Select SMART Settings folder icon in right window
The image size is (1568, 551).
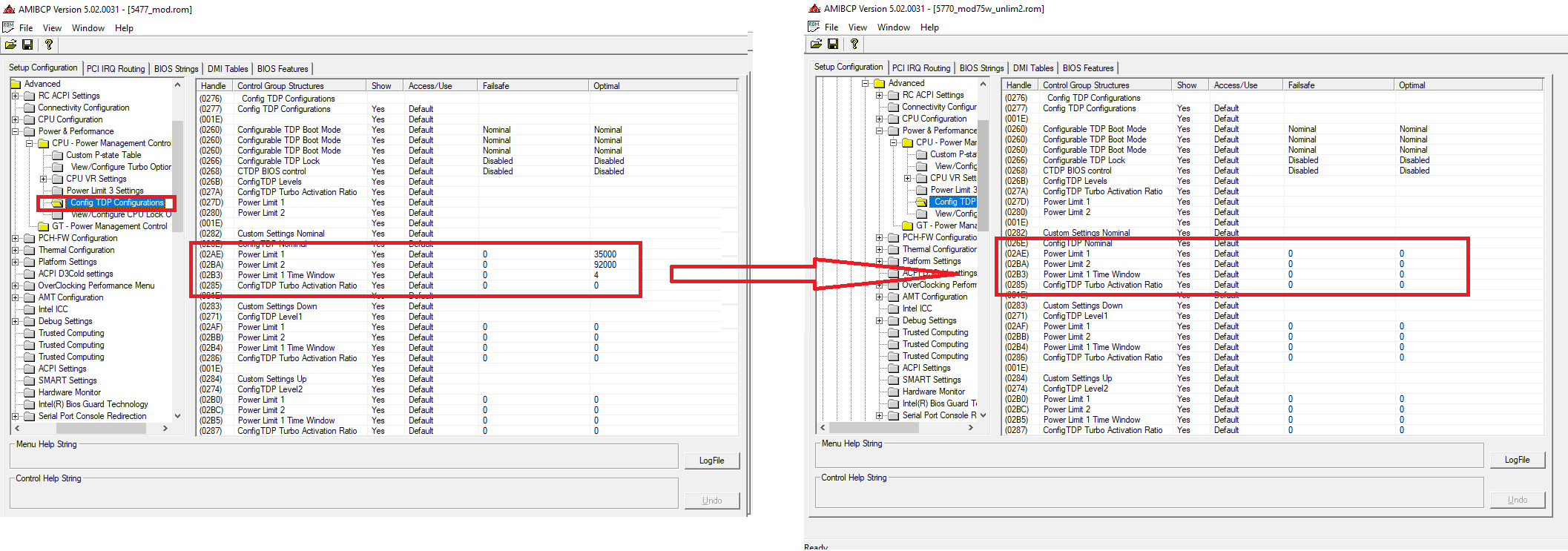pos(894,380)
